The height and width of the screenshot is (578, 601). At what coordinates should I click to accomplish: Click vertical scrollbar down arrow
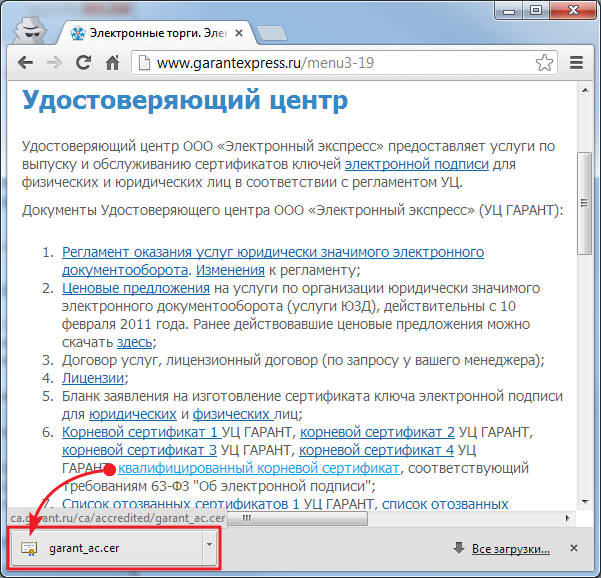[585, 501]
